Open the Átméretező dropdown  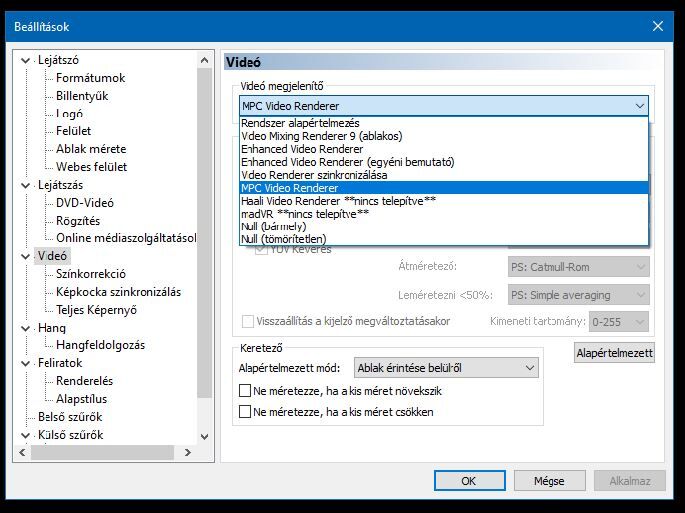point(578,267)
